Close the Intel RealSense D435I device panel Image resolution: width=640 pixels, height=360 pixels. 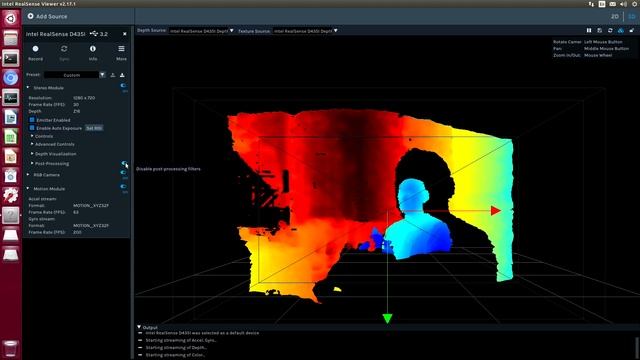tap(124, 34)
